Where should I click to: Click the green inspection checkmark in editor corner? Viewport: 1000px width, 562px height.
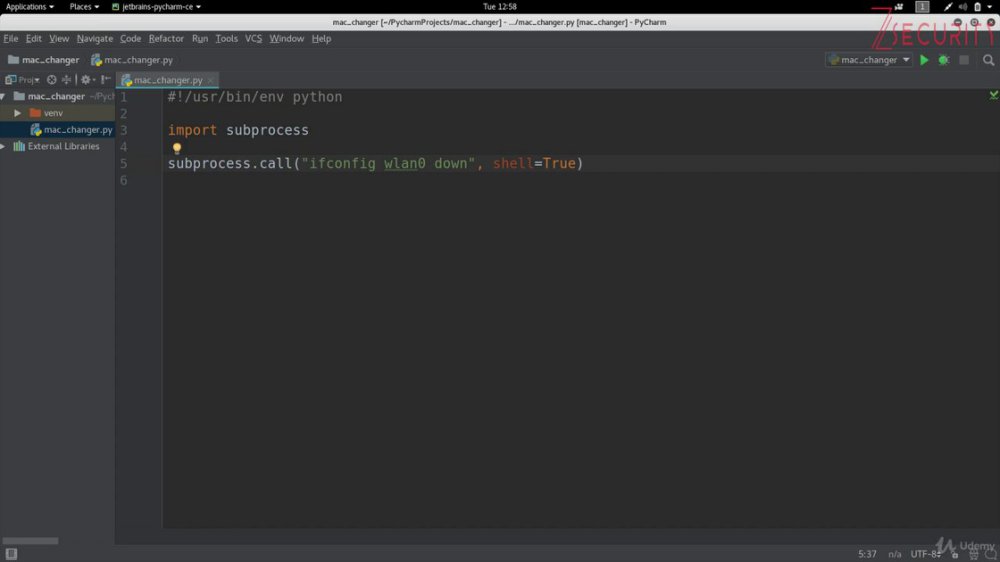click(x=993, y=95)
